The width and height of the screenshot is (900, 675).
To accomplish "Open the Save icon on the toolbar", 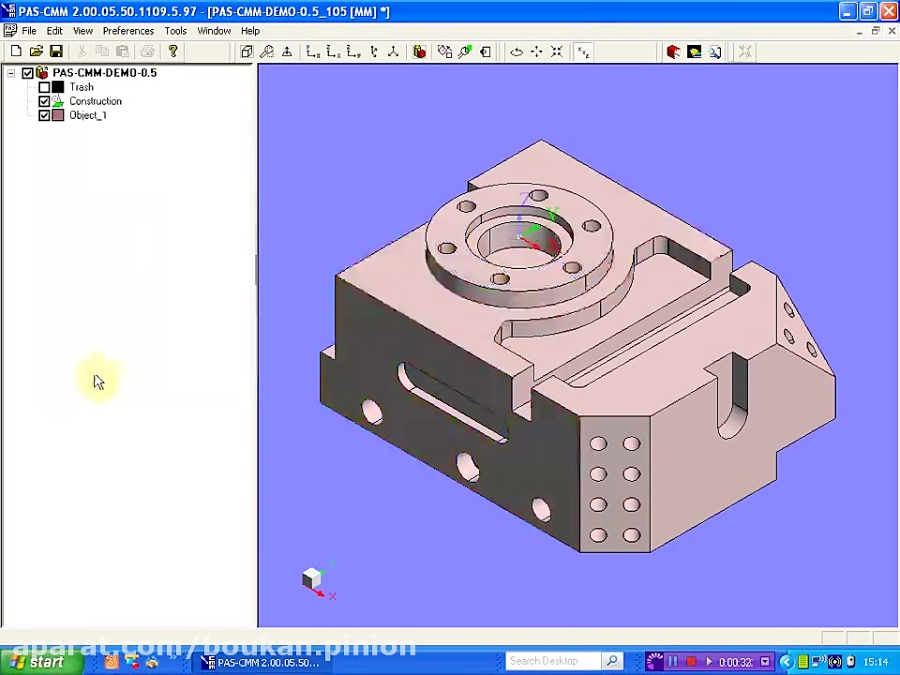I will (x=55, y=51).
